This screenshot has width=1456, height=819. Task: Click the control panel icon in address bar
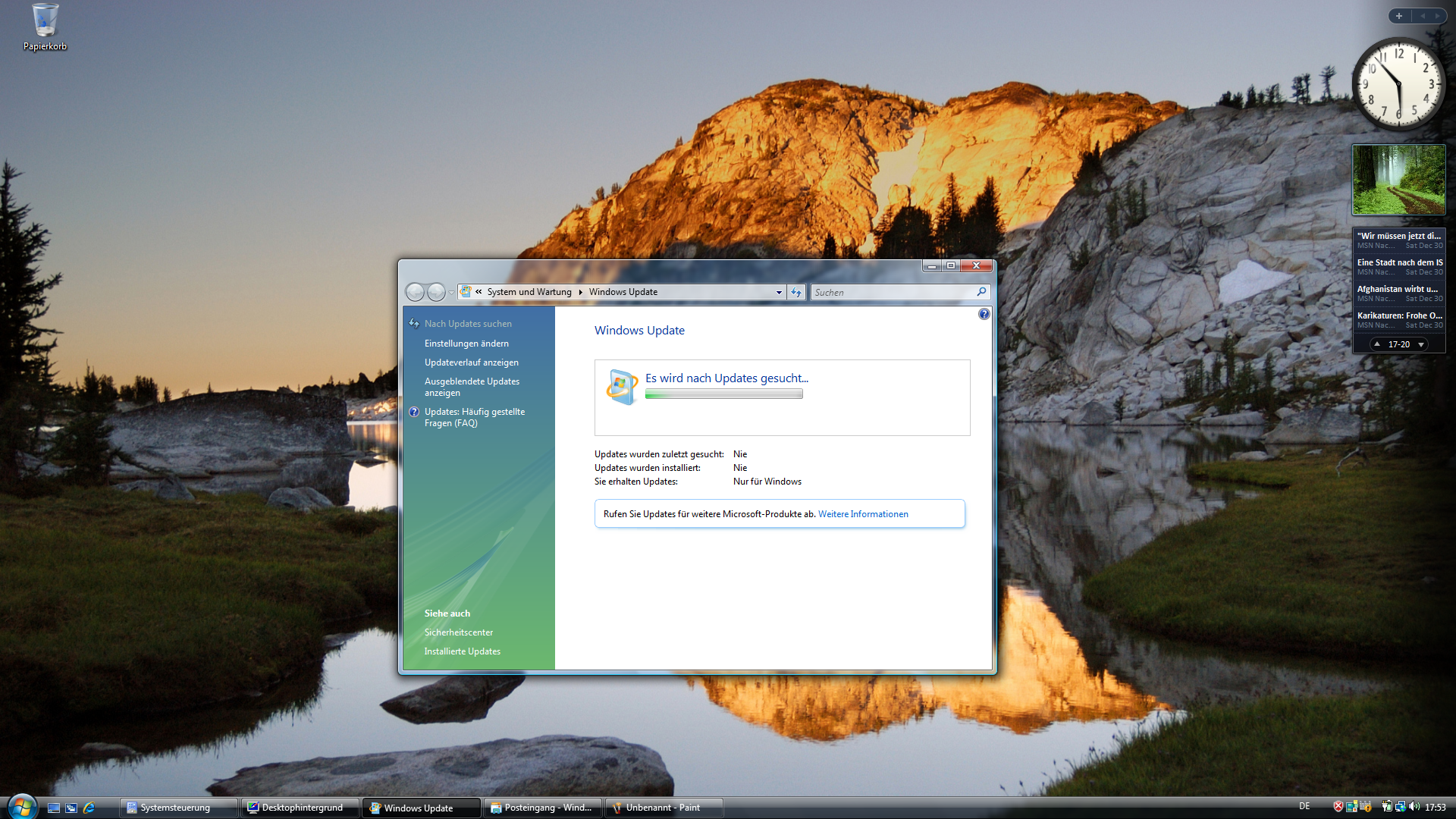[x=466, y=291]
